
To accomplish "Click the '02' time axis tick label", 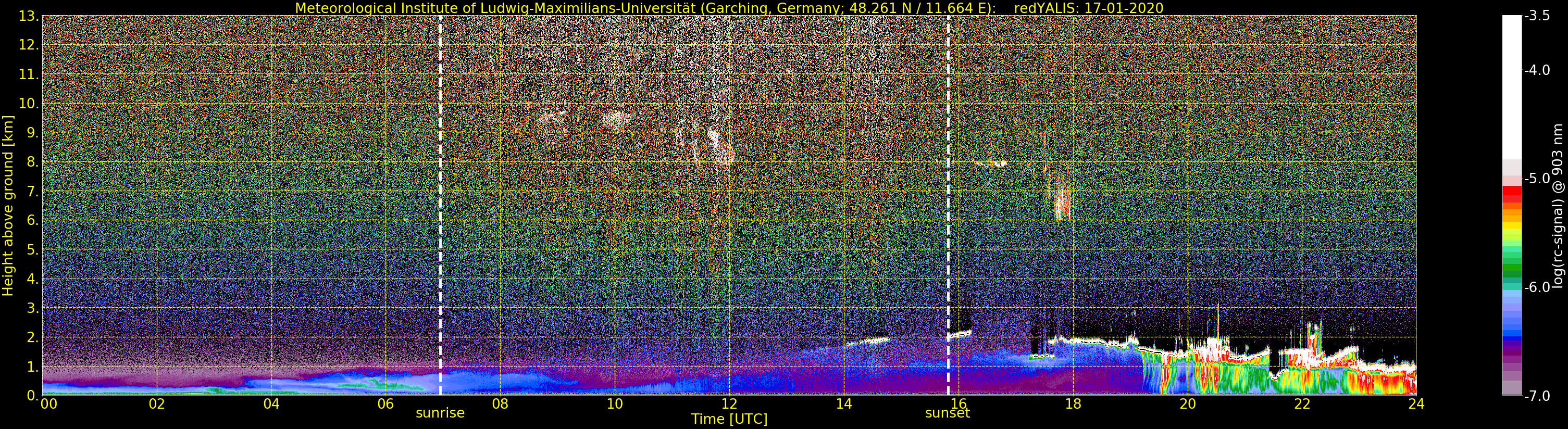I will coord(156,403).
